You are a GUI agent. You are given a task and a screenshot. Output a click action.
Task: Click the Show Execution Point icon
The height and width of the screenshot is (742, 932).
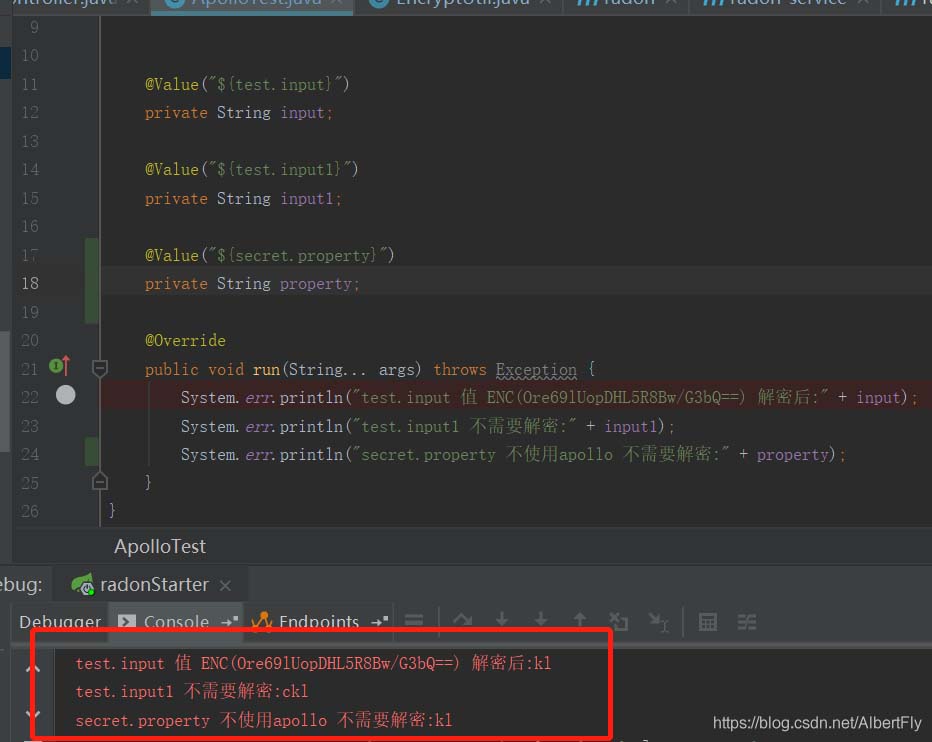pos(414,621)
